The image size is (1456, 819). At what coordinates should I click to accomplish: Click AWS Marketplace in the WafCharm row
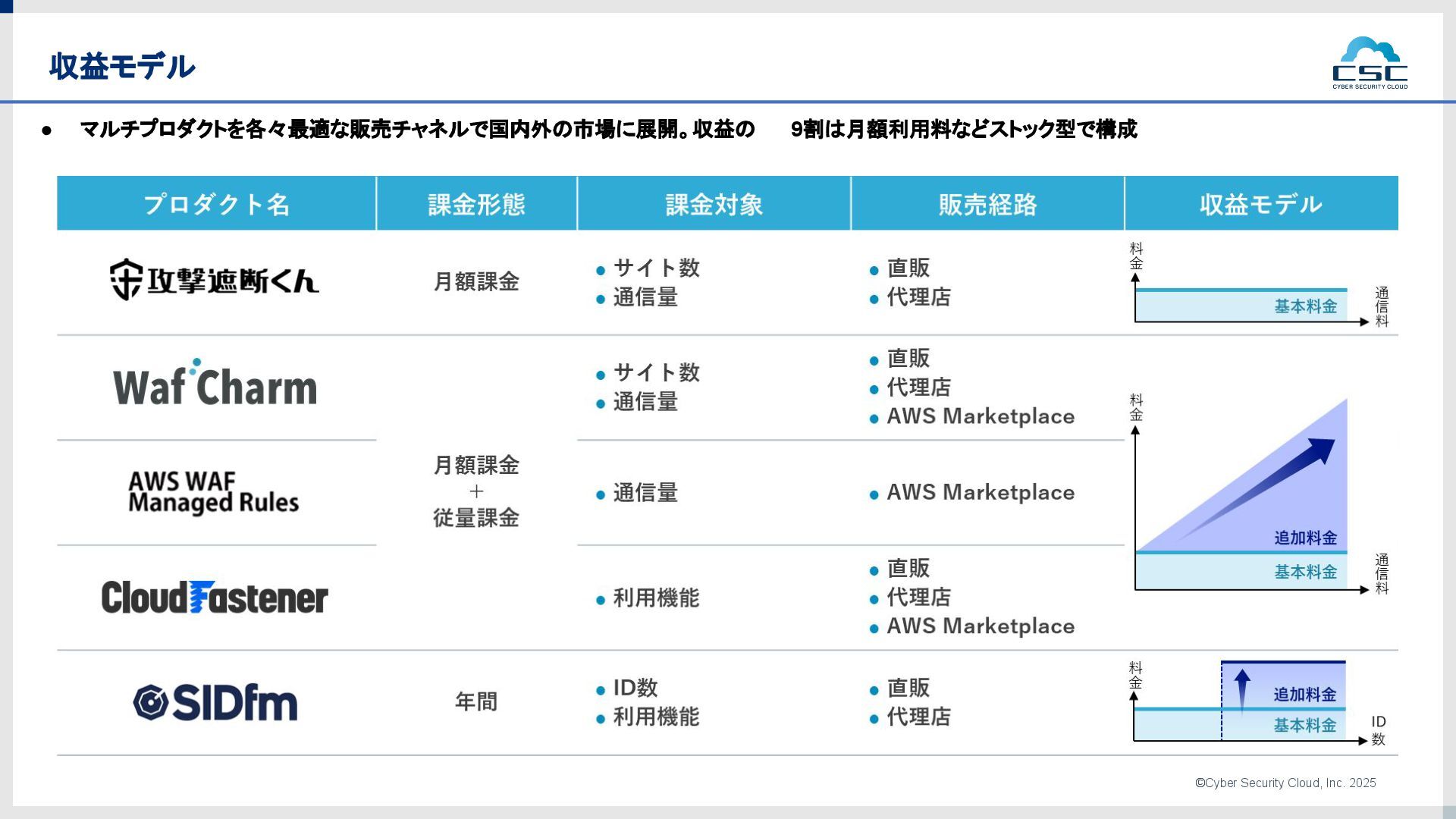[x=981, y=416]
